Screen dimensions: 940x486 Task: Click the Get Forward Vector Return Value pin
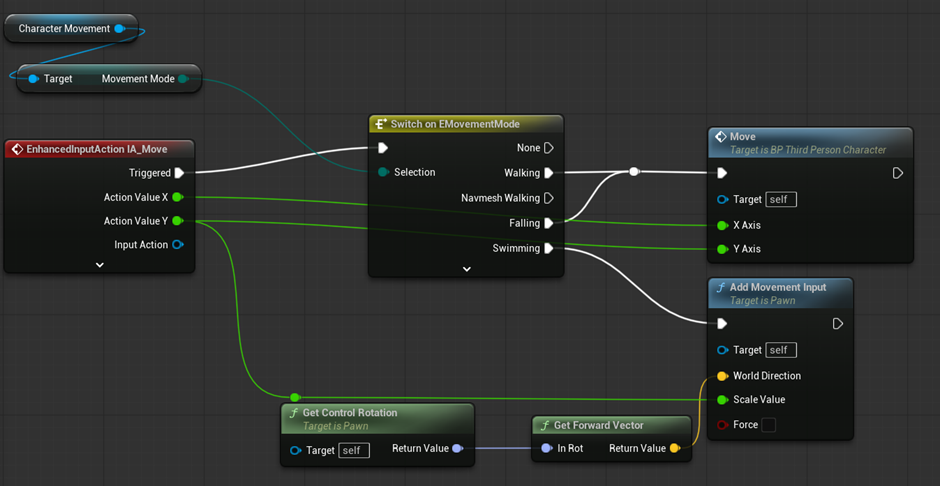[675, 449]
